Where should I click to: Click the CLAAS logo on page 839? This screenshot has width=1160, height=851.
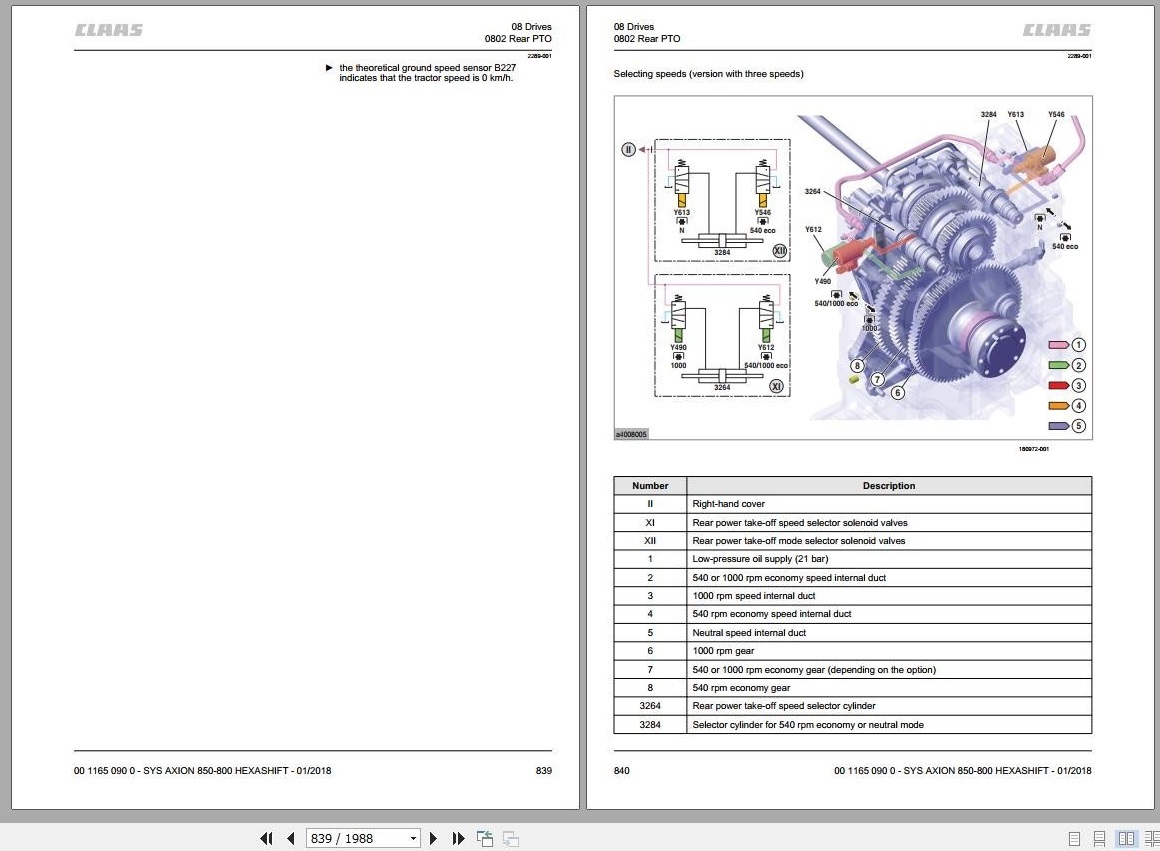(109, 30)
